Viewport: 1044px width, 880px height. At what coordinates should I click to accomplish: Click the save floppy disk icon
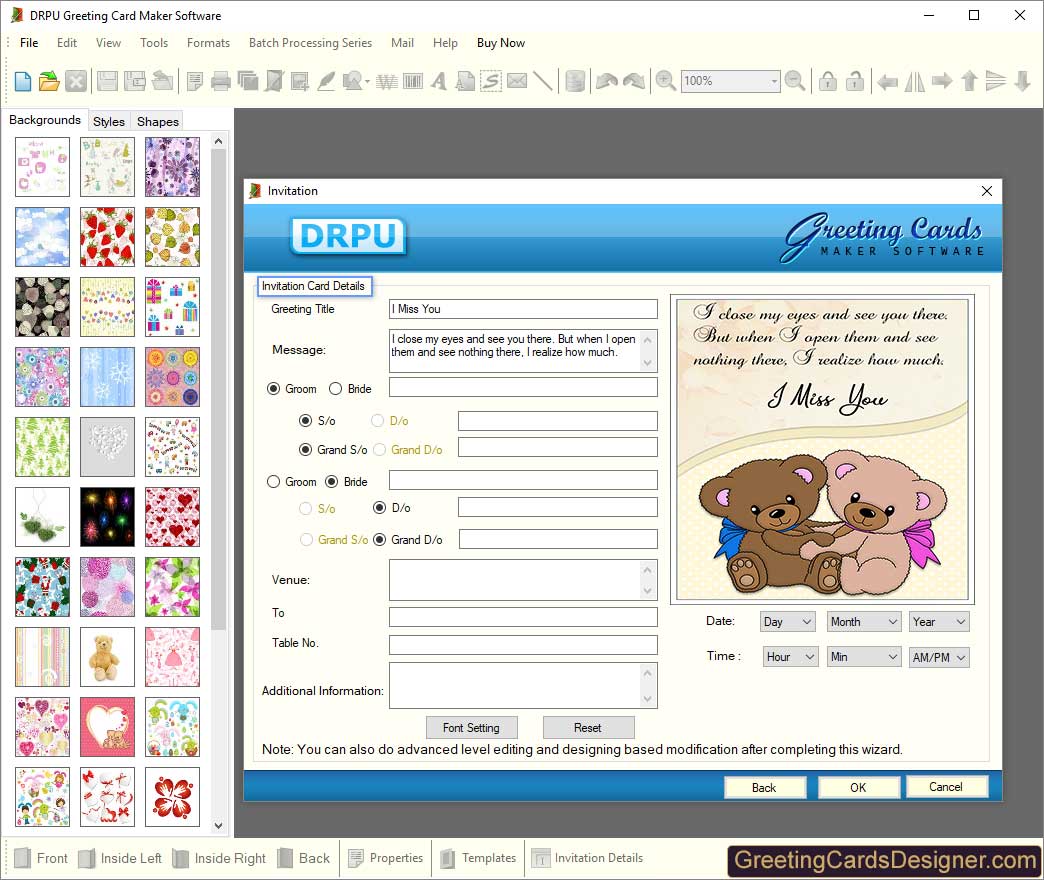click(x=107, y=81)
